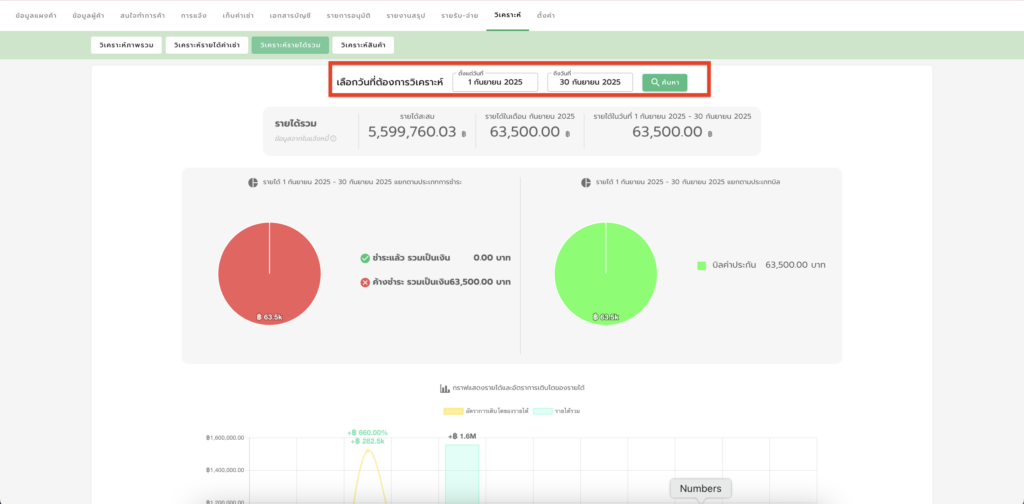Viewport: 1024px width, 504px height.
Task: Go to the สนใจทำการค้า tab
Action: pyautogui.click(x=142, y=14)
